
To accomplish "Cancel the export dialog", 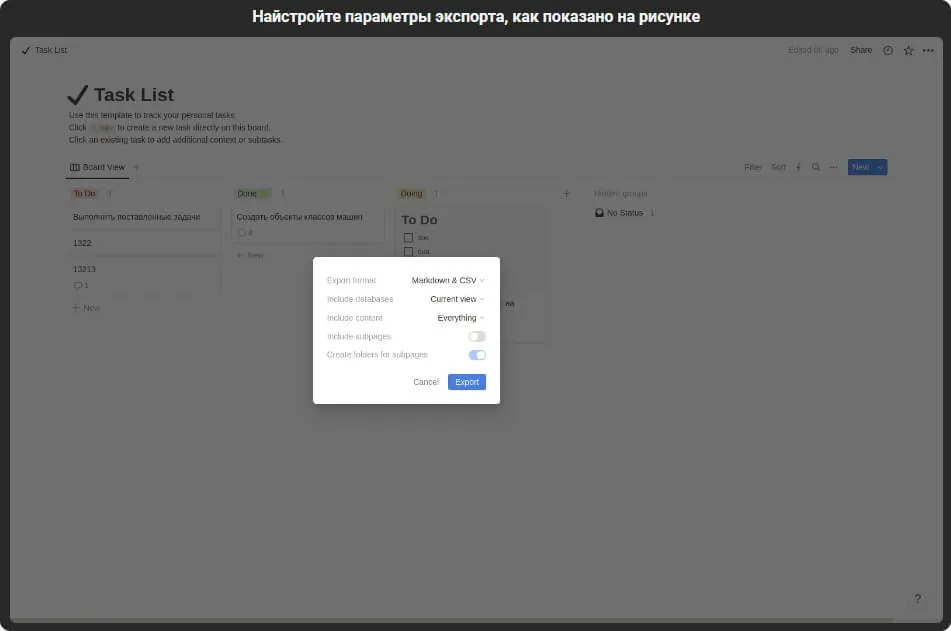I will pos(425,382).
